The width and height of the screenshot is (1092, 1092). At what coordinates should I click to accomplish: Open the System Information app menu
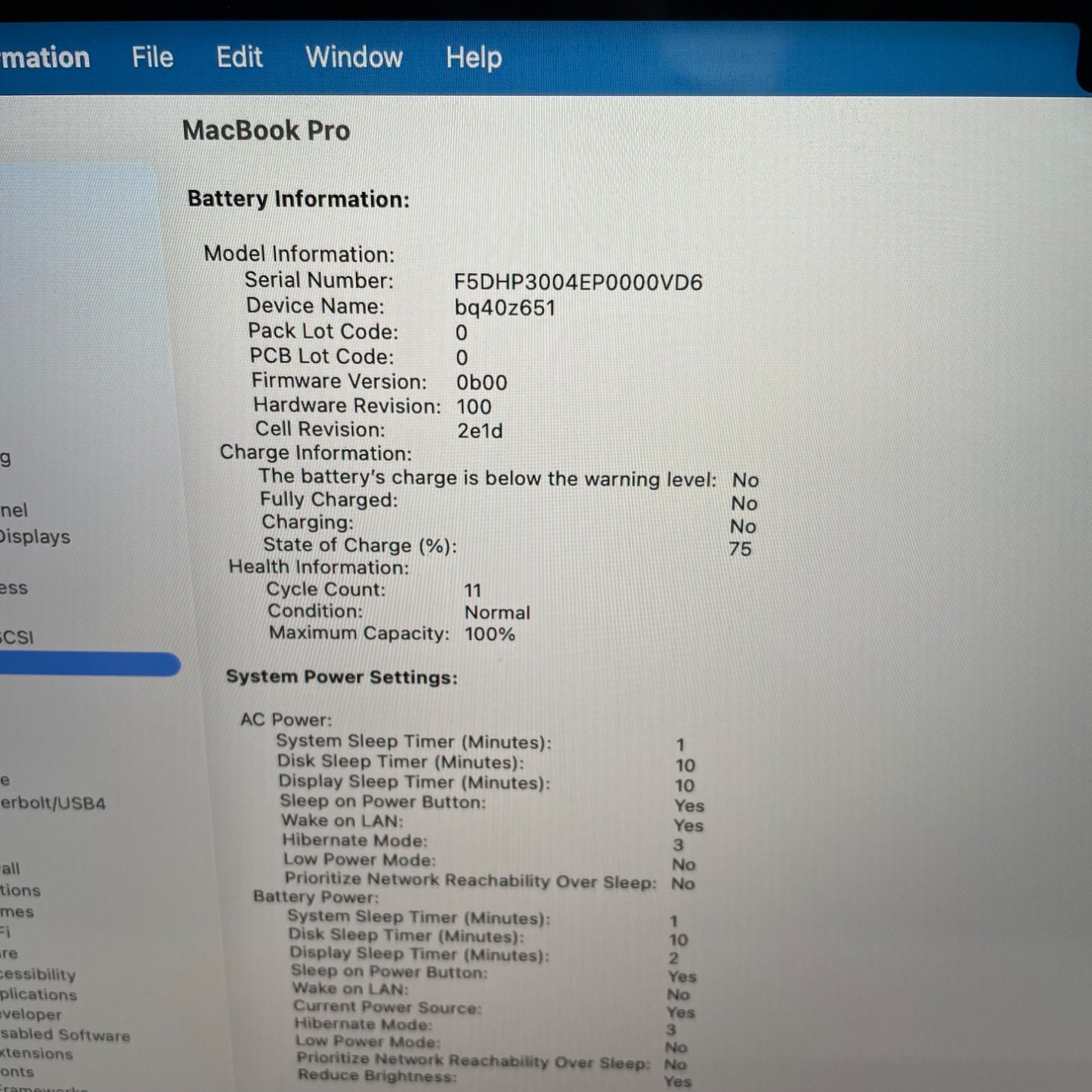tap(45, 57)
